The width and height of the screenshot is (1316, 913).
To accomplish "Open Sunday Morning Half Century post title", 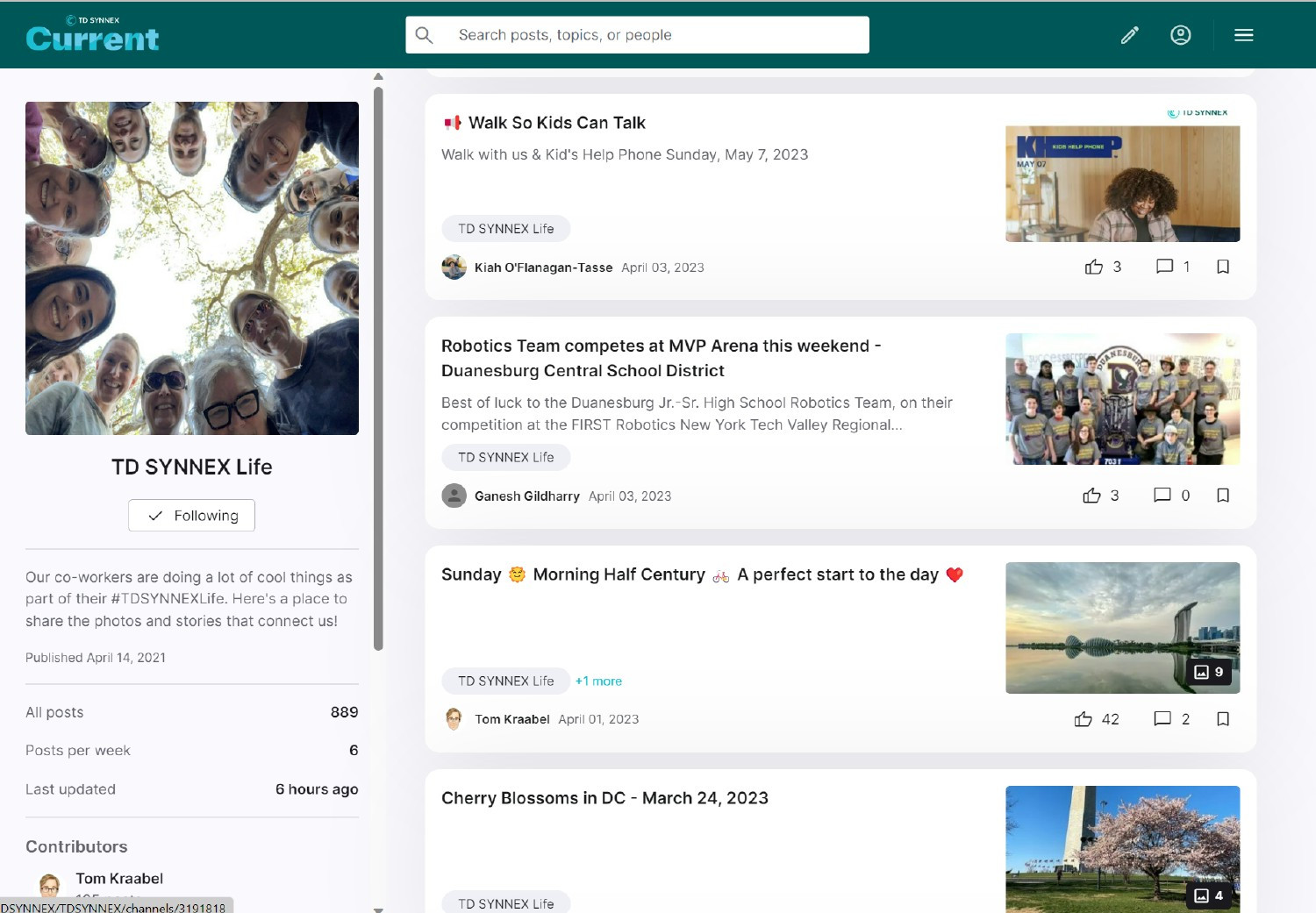I will tap(703, 574).
